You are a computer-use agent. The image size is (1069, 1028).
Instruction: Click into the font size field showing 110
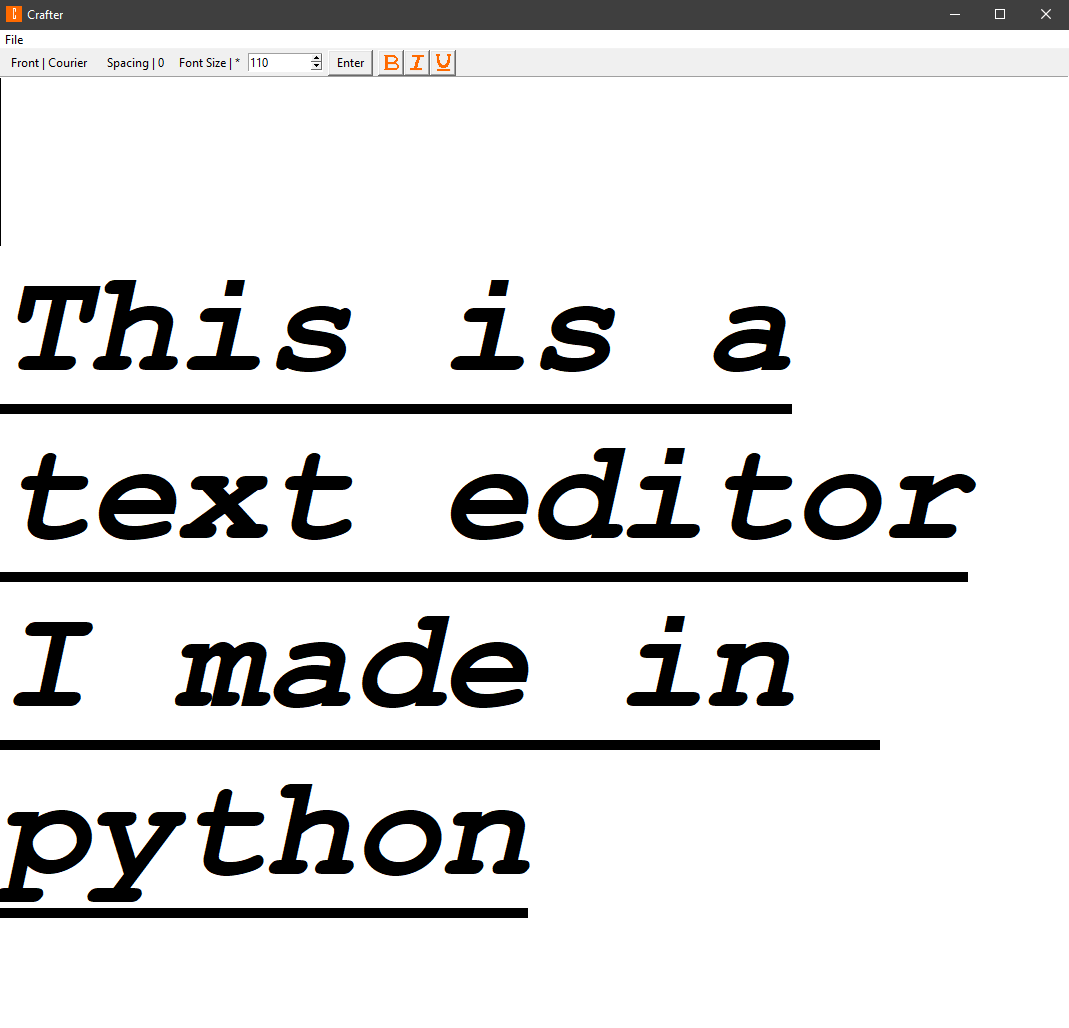[x=280, y=63]
